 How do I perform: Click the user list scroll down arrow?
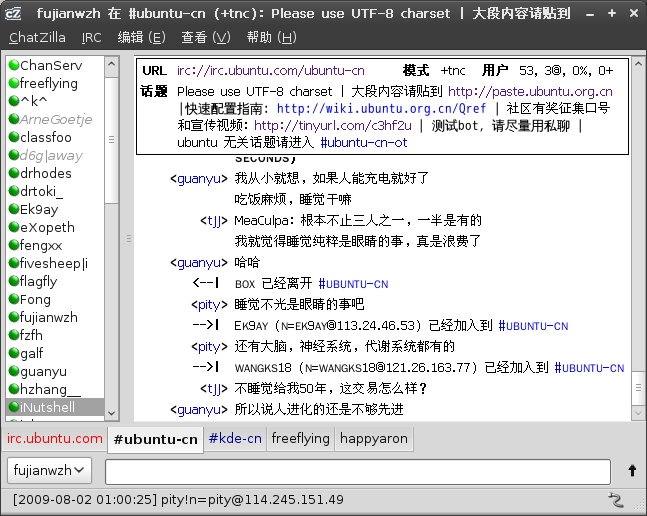tap(111, 413)
